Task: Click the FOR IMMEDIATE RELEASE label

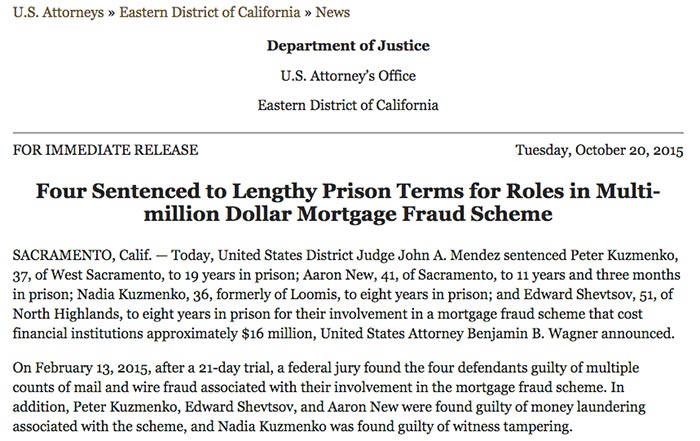Action: [105, 150]
